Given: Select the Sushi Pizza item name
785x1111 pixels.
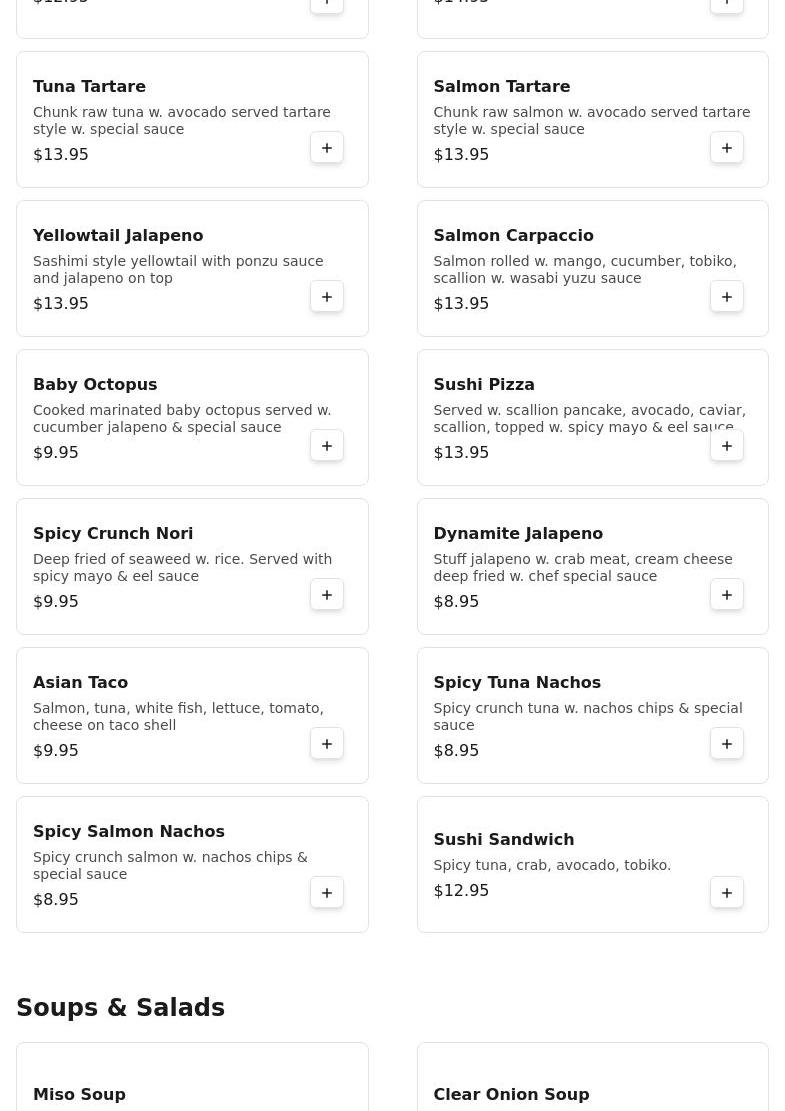Looking at the screenshot, I should point(484,385).
